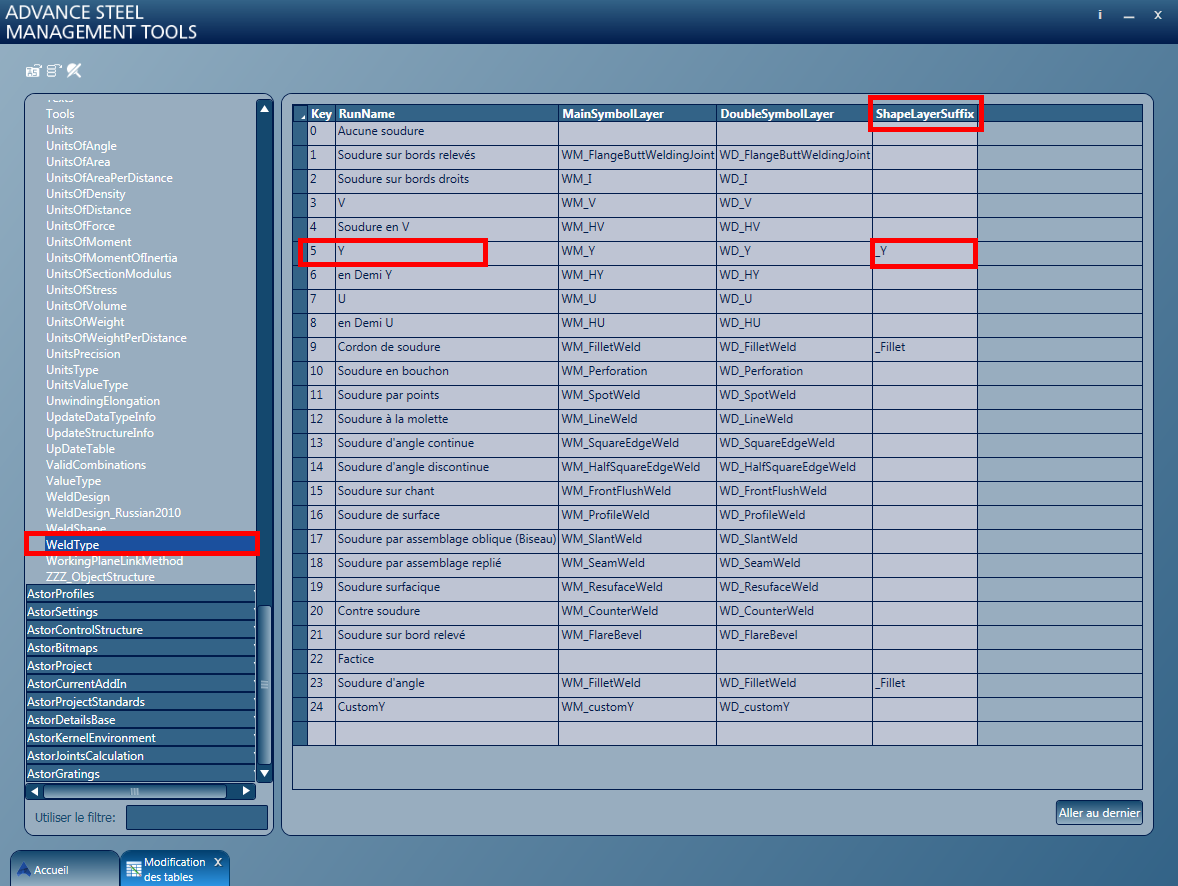Focus the Utiliser le filtre input field

coord(197,818)
